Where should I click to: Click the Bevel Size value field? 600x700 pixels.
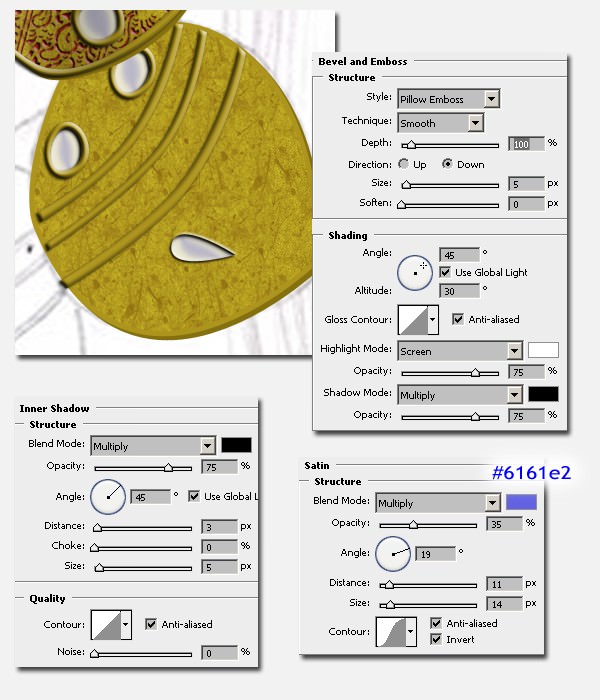[526, 183]
